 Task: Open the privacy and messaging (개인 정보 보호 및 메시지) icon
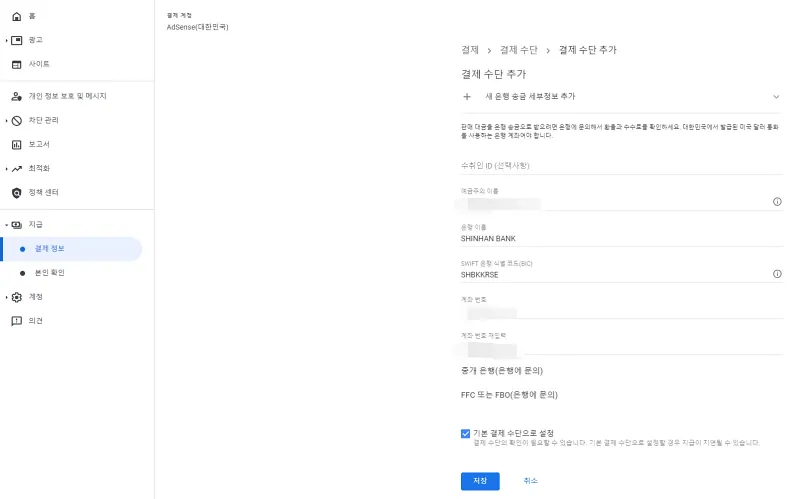point(16,96)
